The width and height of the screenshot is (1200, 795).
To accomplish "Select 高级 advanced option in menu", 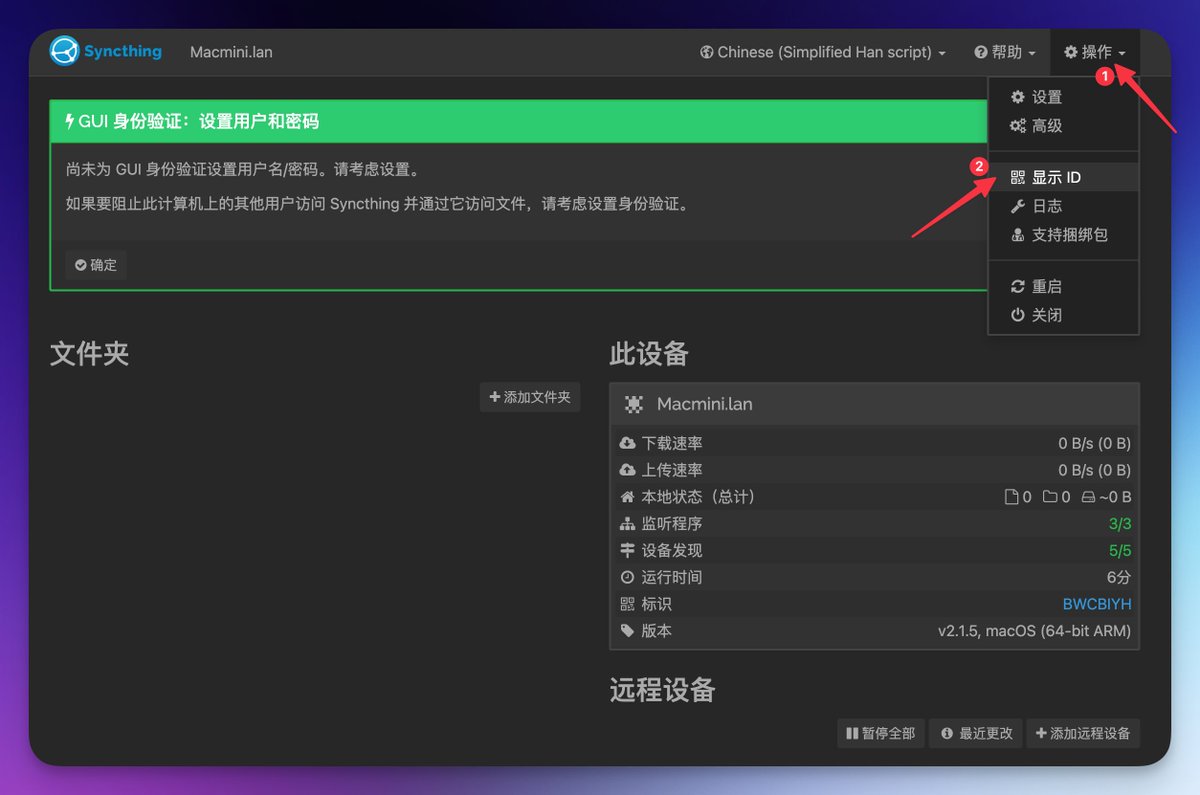I will (x=1063, y=126).
